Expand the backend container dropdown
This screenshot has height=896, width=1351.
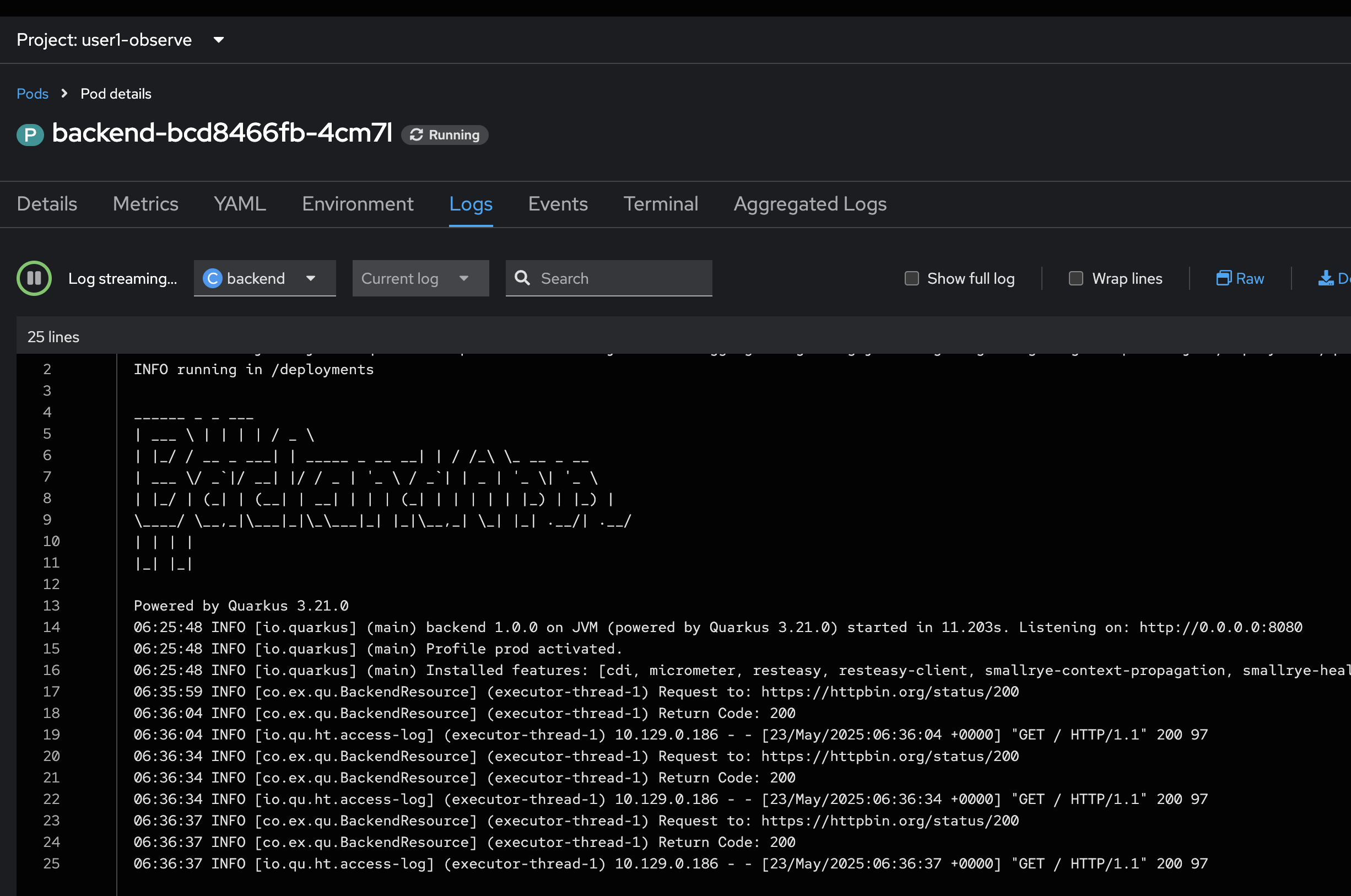[265, 278]
